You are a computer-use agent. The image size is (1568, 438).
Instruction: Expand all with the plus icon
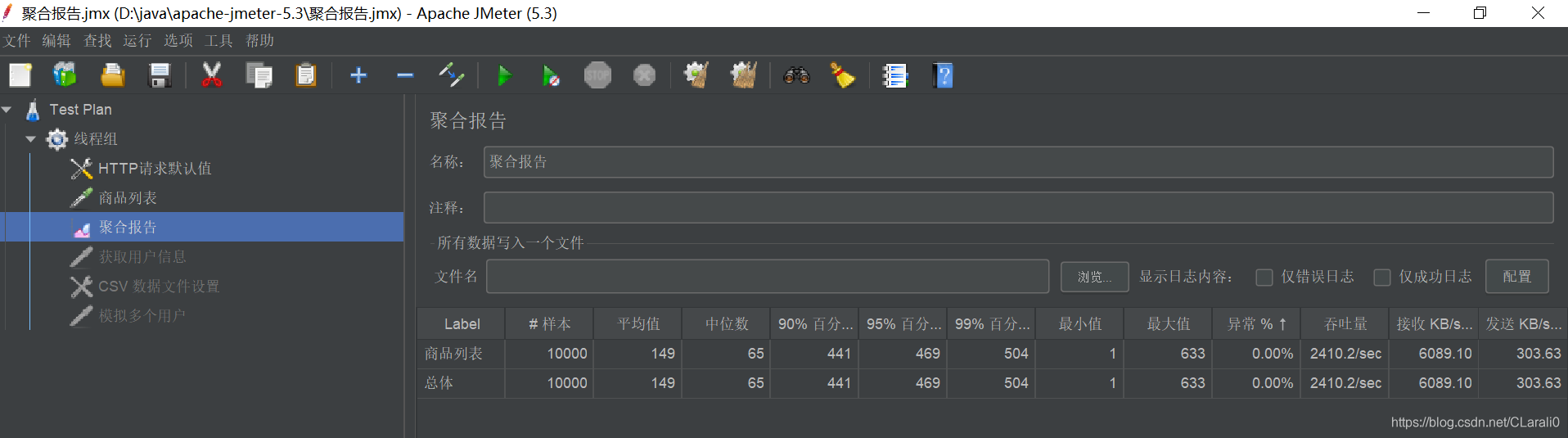point(358,75)
